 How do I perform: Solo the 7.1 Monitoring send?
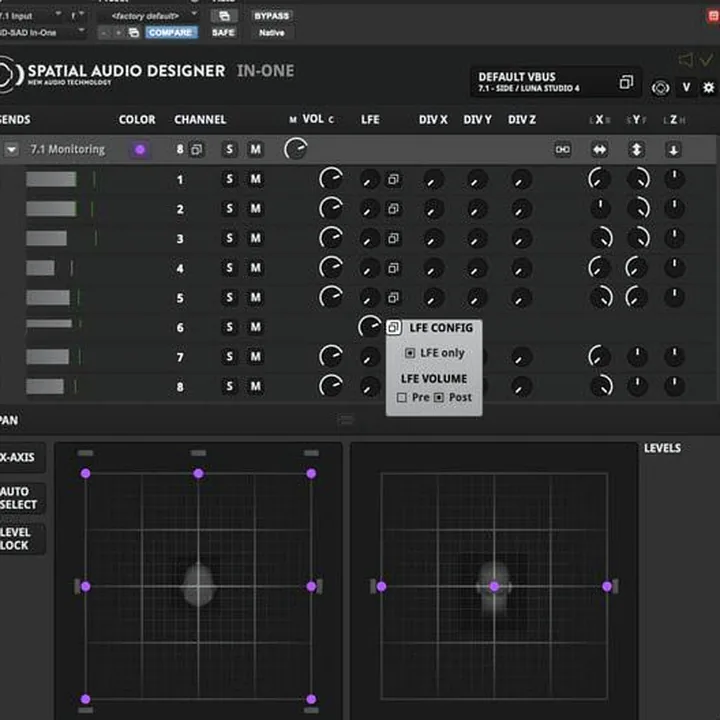coord(229,149)
